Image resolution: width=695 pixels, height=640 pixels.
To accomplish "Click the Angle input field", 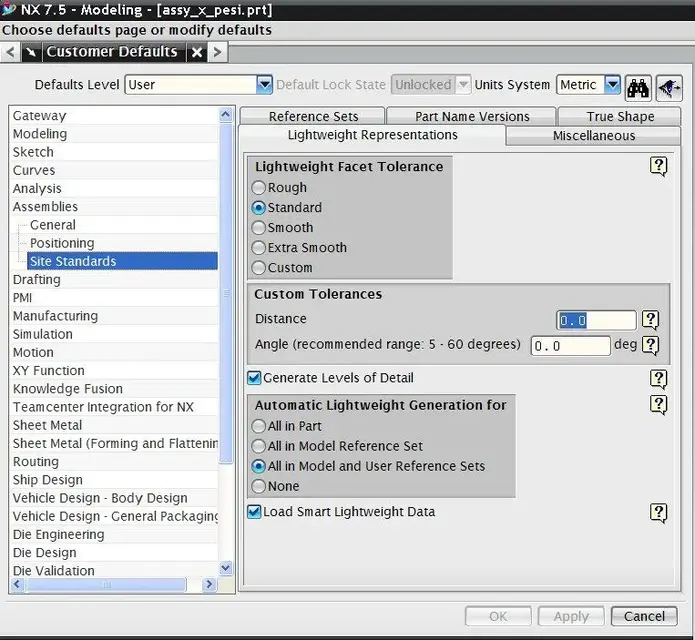I will (x=570, y=346).
